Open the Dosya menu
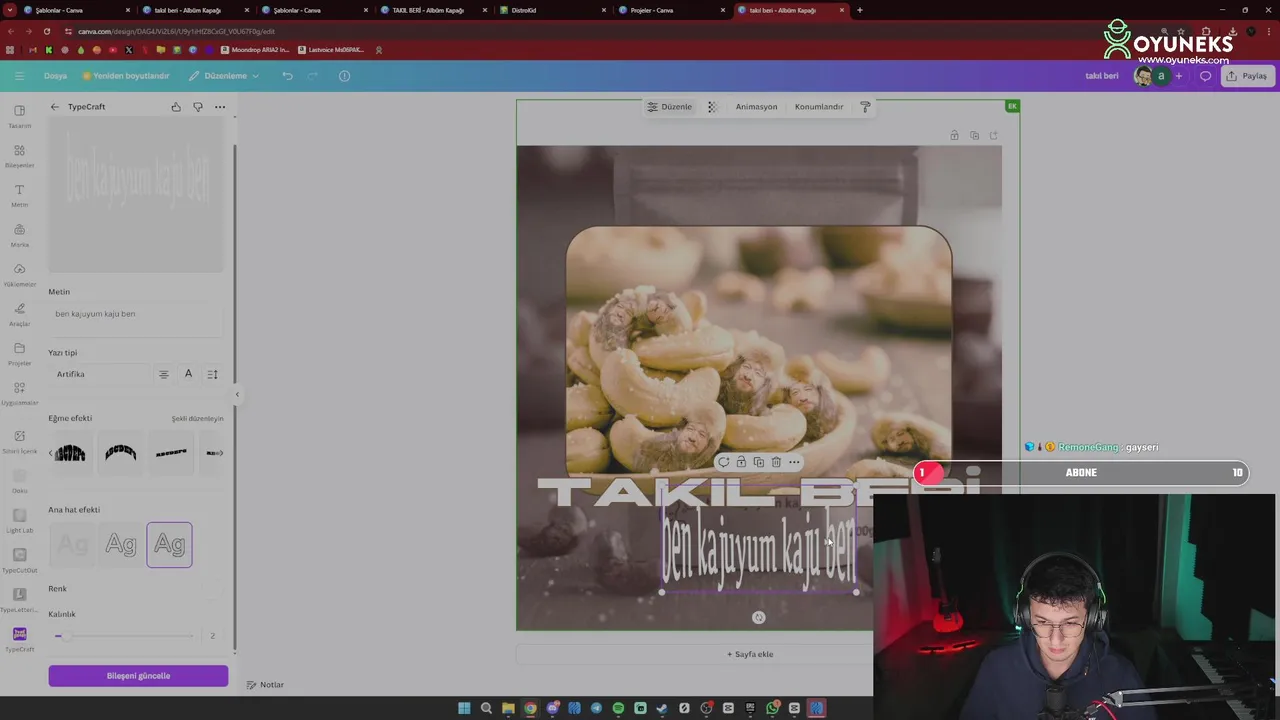The image size is (1280, 720). point(55,76)
